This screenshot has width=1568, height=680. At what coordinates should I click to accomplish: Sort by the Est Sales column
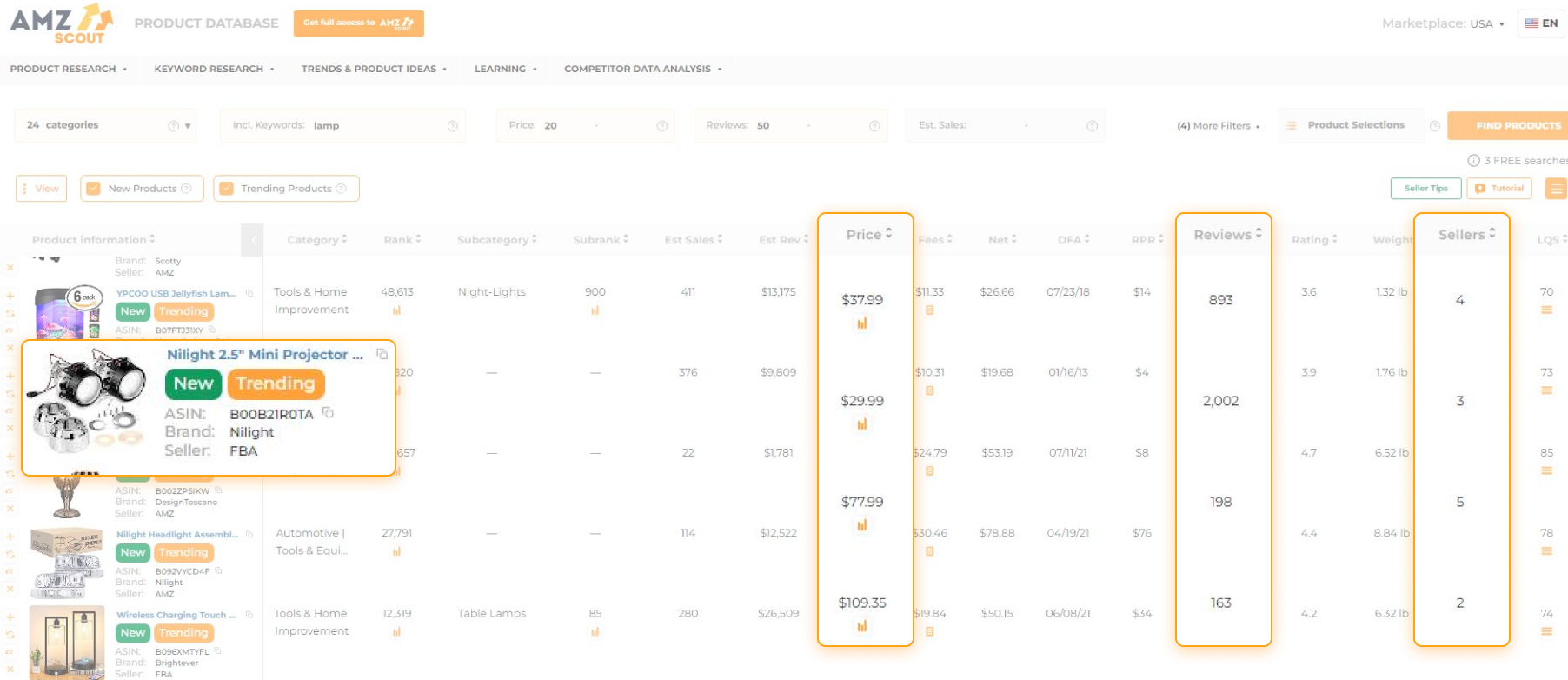694,240
